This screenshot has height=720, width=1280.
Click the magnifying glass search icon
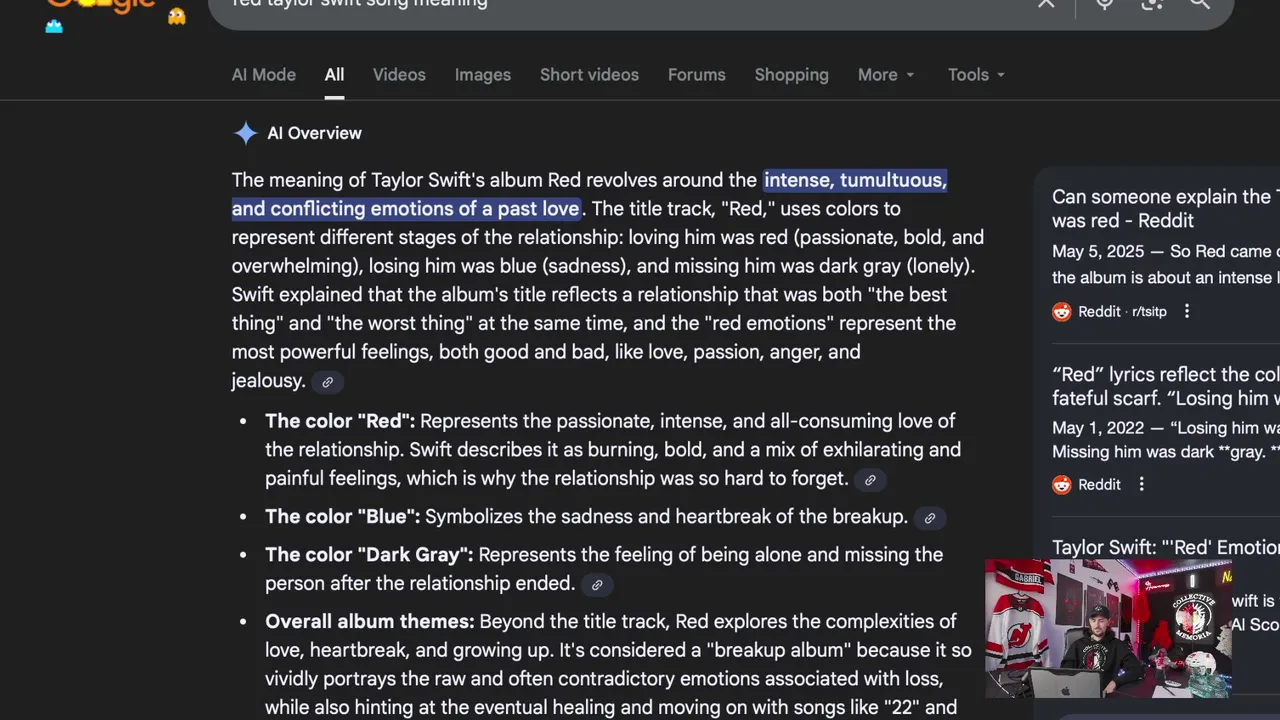[1200, 4]
